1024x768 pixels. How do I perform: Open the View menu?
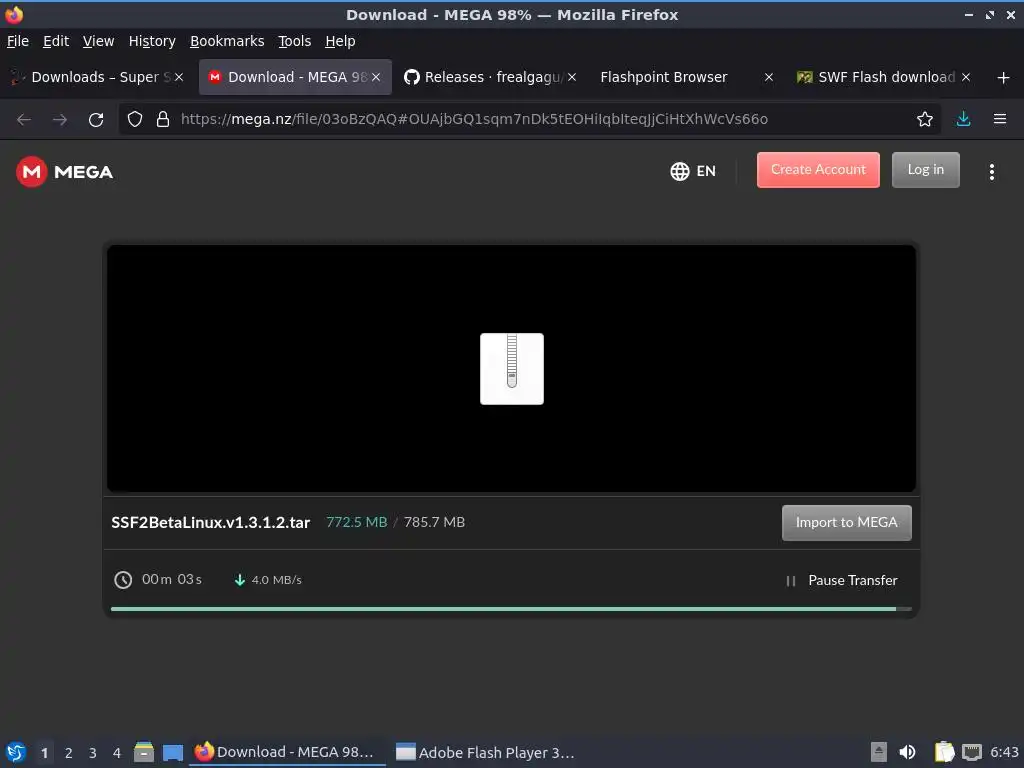[x=99, y=41]
